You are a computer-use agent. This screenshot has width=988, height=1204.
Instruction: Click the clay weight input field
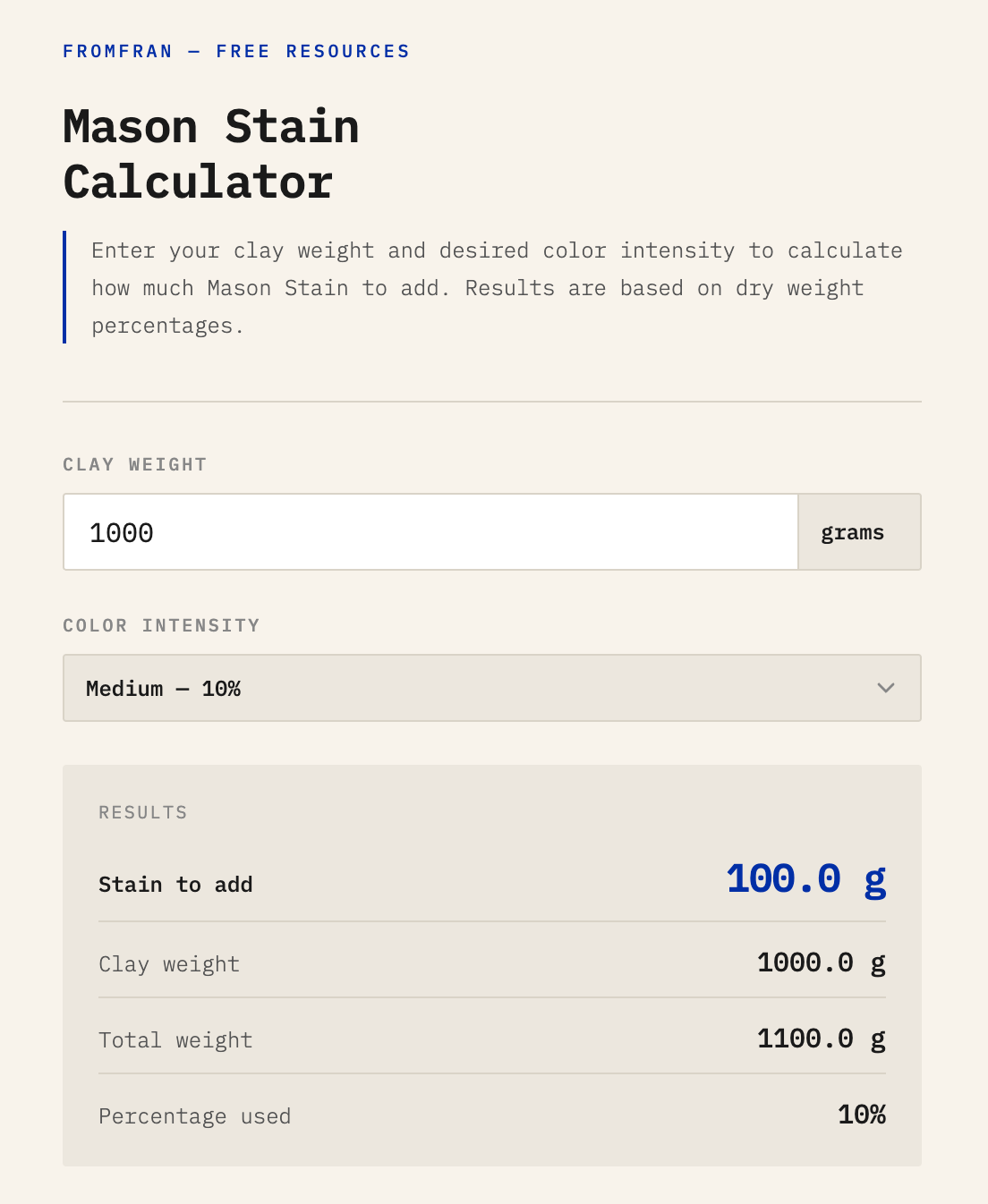click(430, 531)
